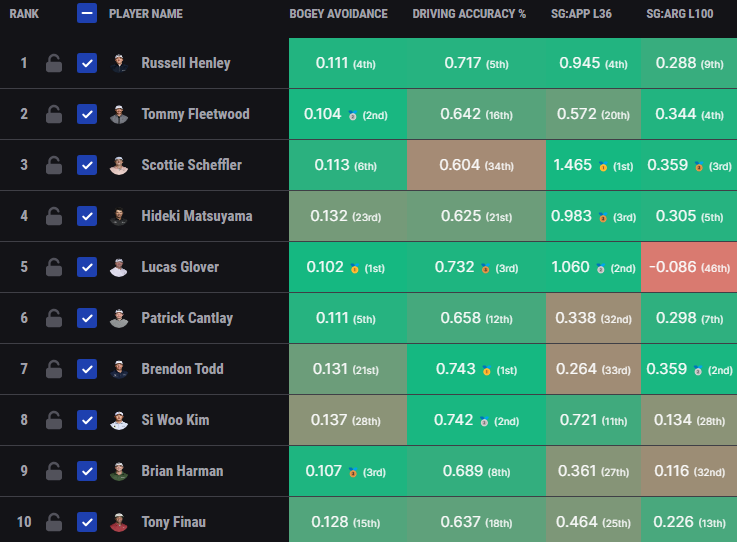Open Scottie Scheffler player name link
This screenshot has width=737, height=542.
(191, 165)
